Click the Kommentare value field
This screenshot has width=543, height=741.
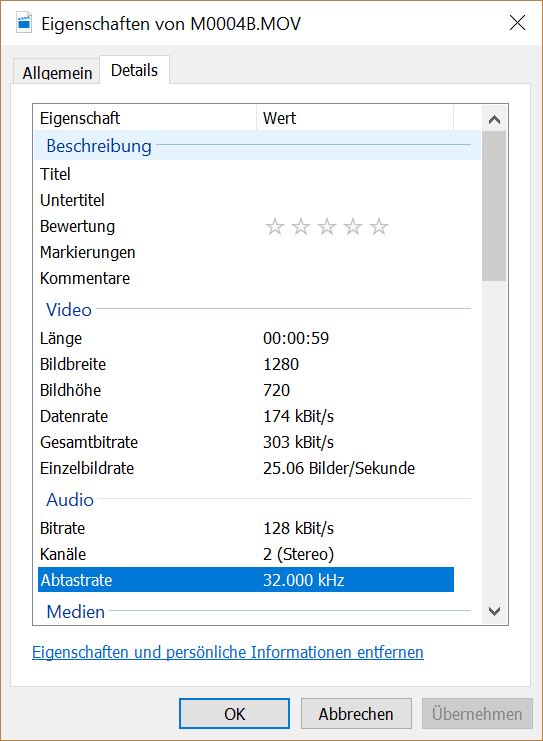coord(354,278)
